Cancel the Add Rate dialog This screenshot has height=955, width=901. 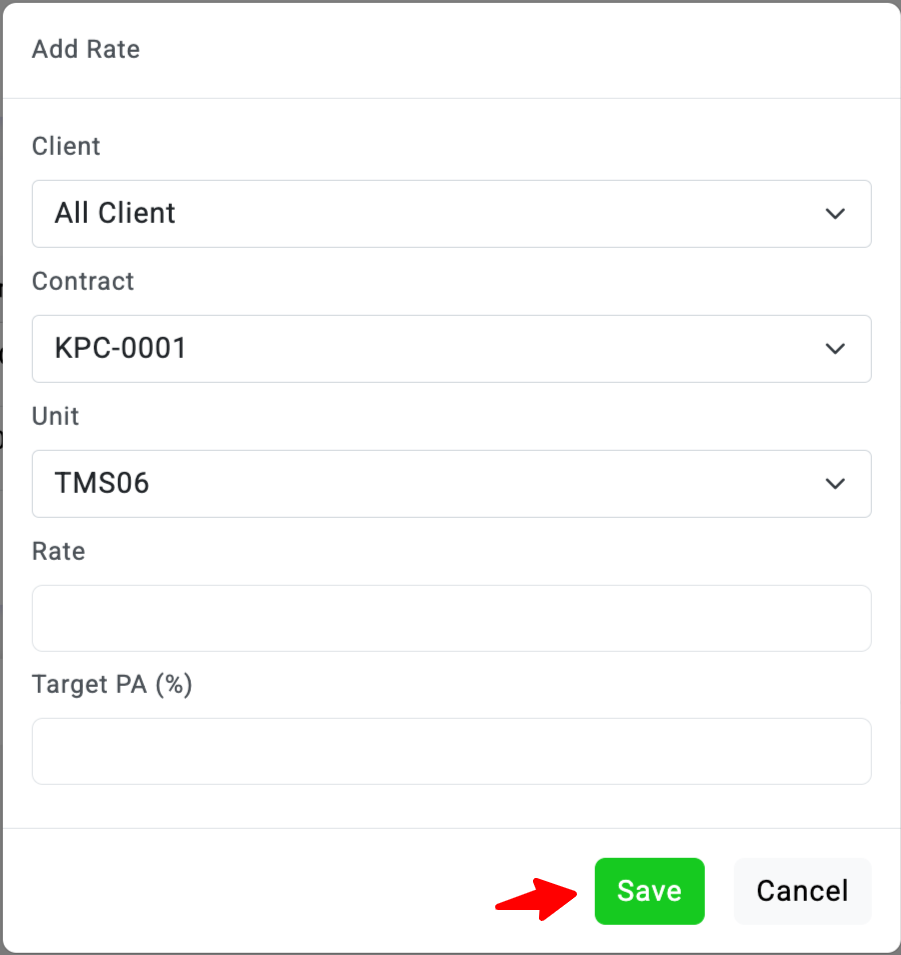click(802, 891)
